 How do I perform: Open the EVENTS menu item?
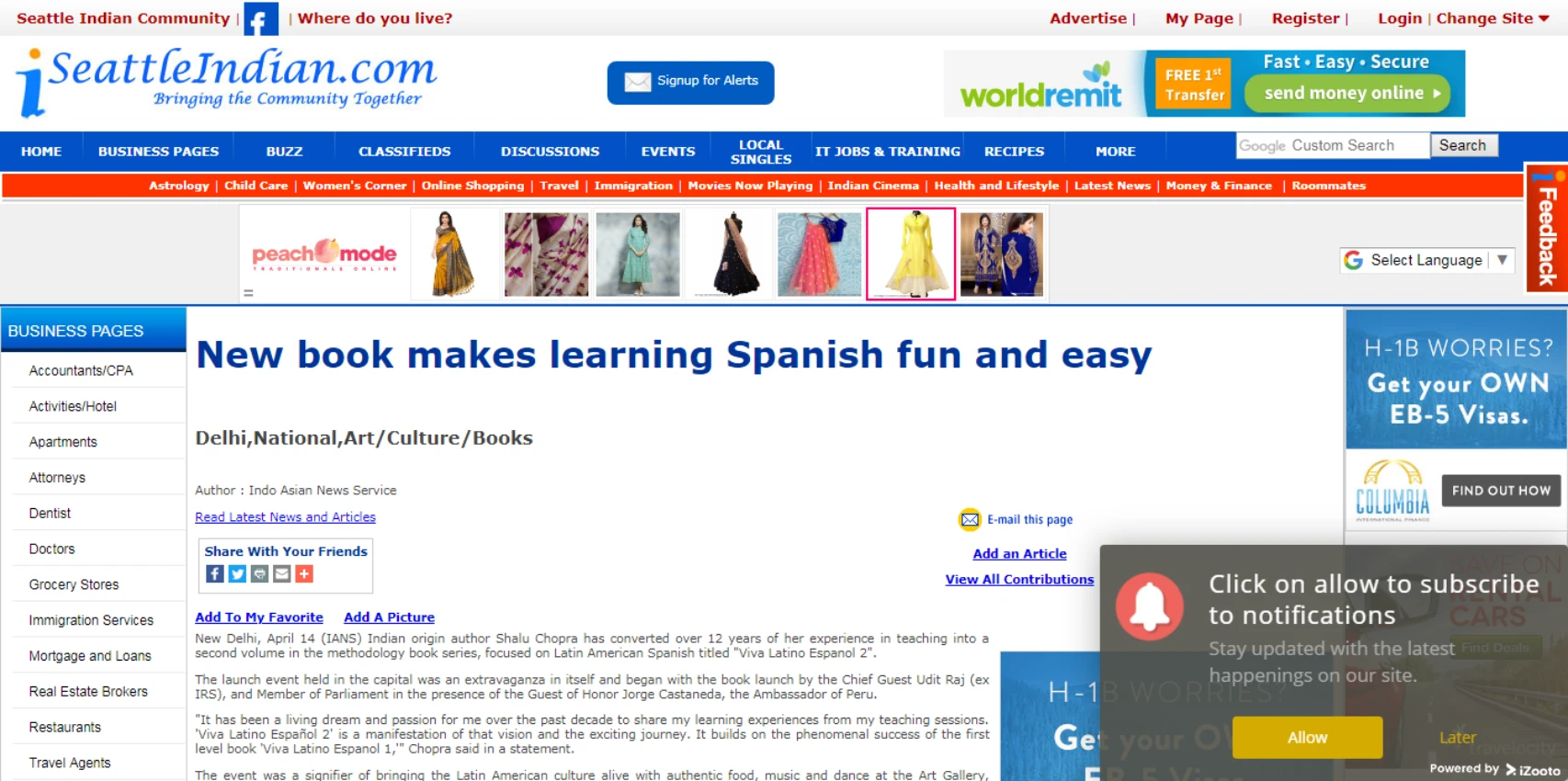point(668,152)
